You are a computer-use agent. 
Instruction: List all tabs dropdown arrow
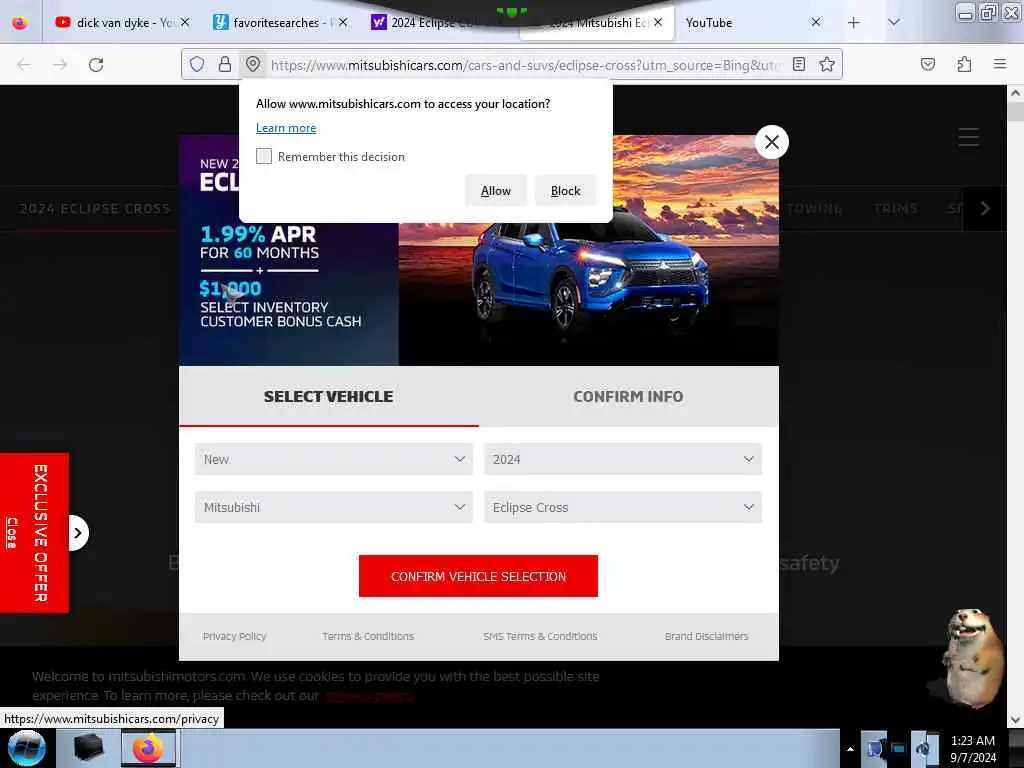pyautogui.click(x=894, y=23)
